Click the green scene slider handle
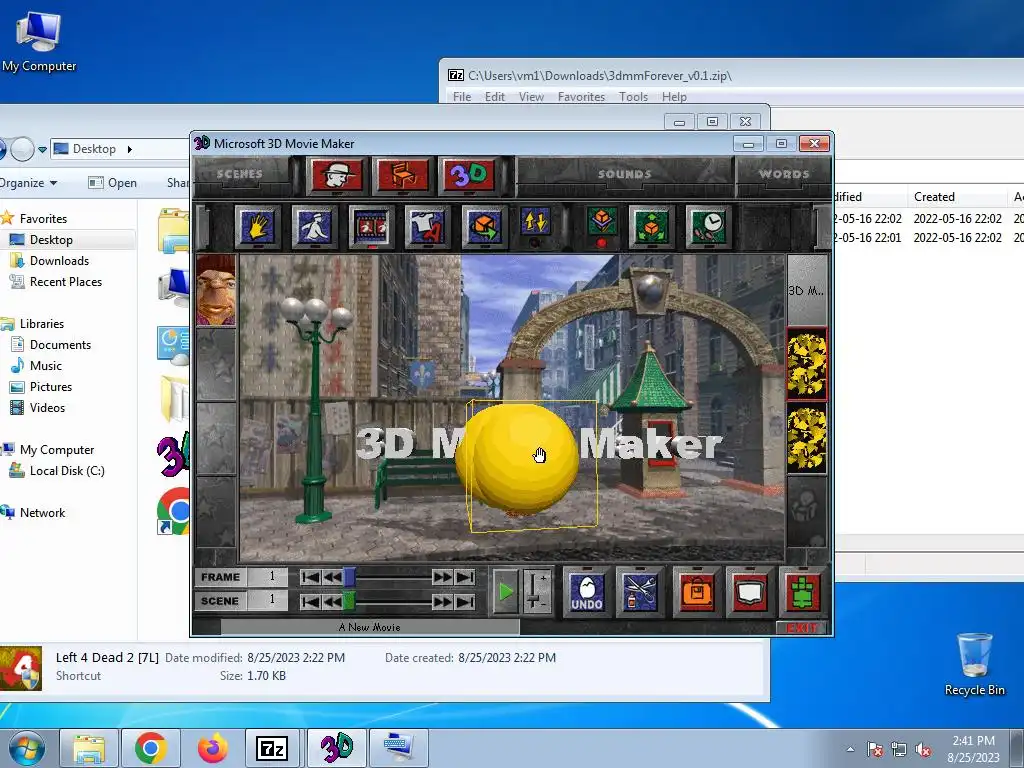The height and width of the screenshot is (768, 1024). [x=349, y=601]
